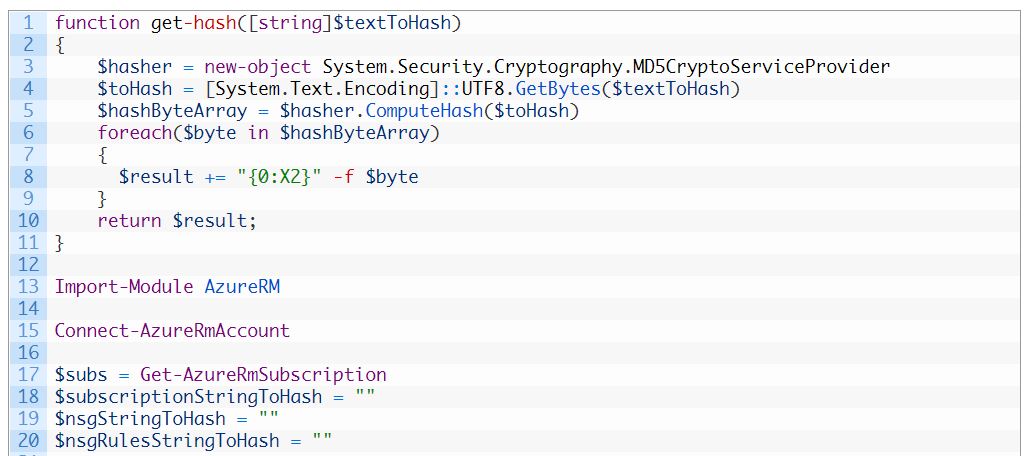Click the AzureRM module name
Image resolution: width=1031 pixels, height=456 pixels.
(242, 287)
